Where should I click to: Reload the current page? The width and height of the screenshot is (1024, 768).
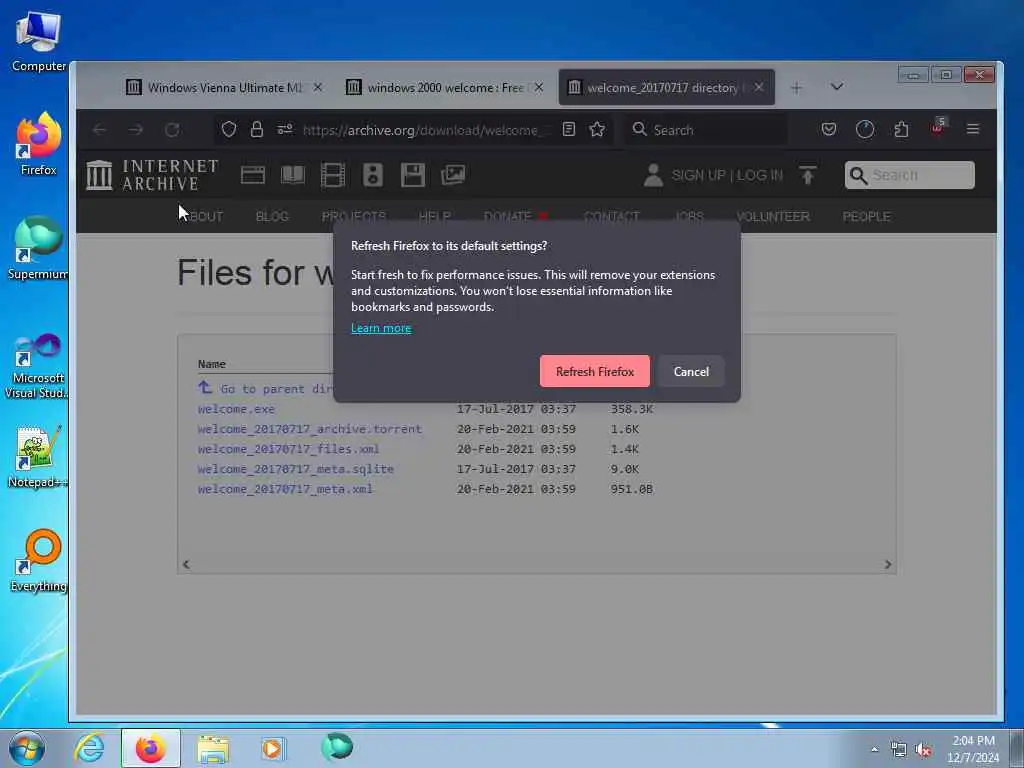pyautogui.click(x=172, y=130)
